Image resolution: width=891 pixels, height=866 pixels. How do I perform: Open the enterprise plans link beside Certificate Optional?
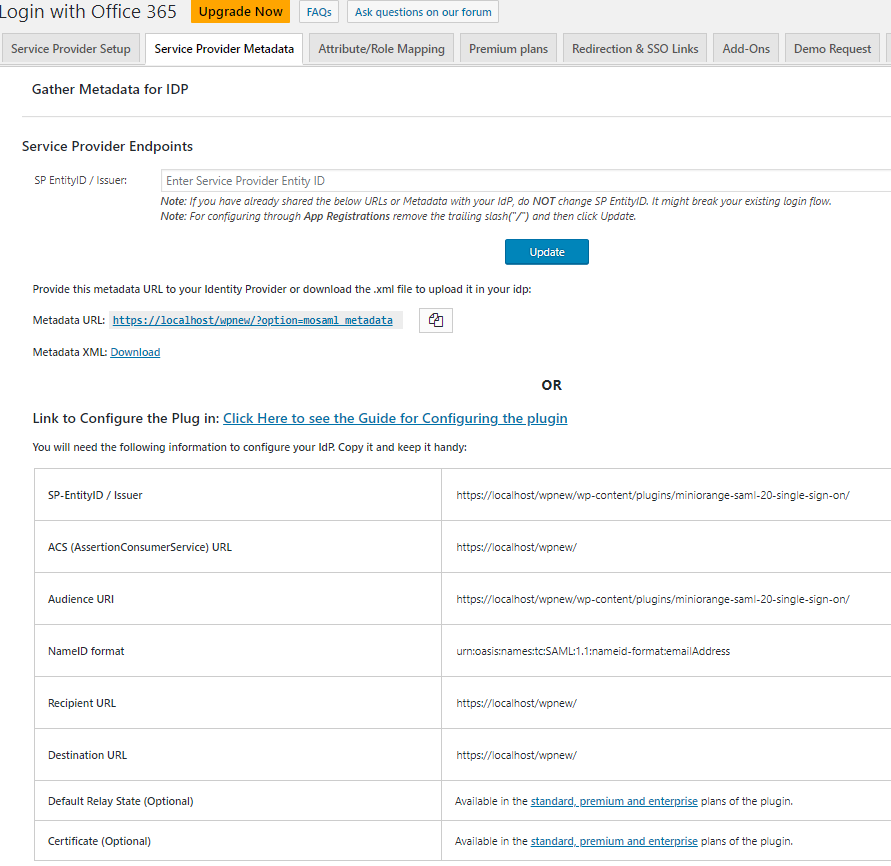pos(614,840)
